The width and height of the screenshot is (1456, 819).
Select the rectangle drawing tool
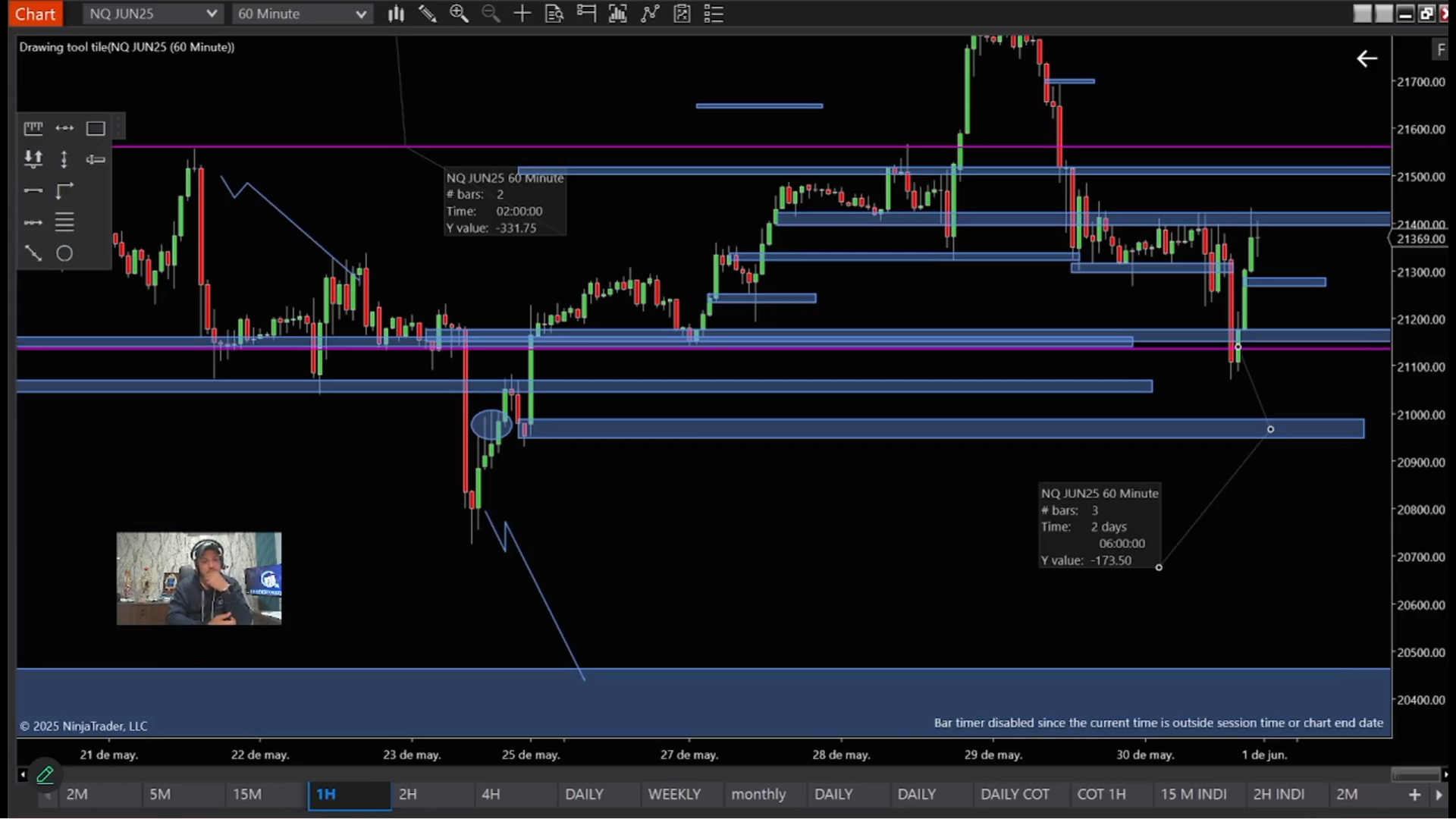coord(96,128)
